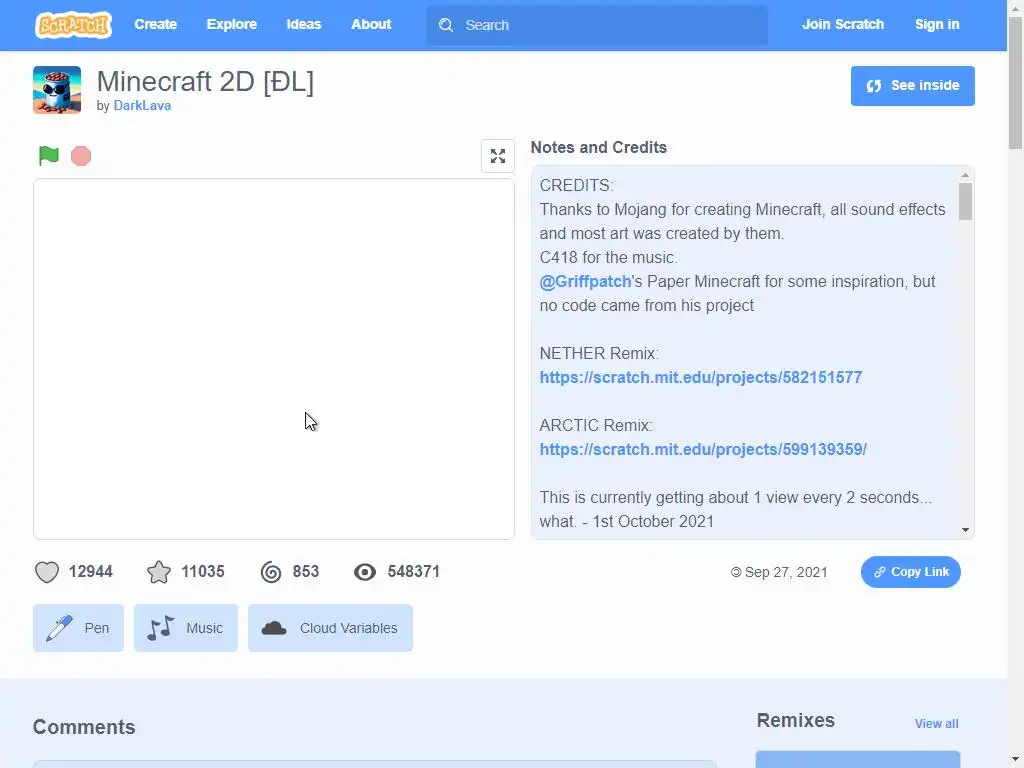Click the Comments heading
The height and width of the screenshot is (768, 1024).
tap(84, 727)
